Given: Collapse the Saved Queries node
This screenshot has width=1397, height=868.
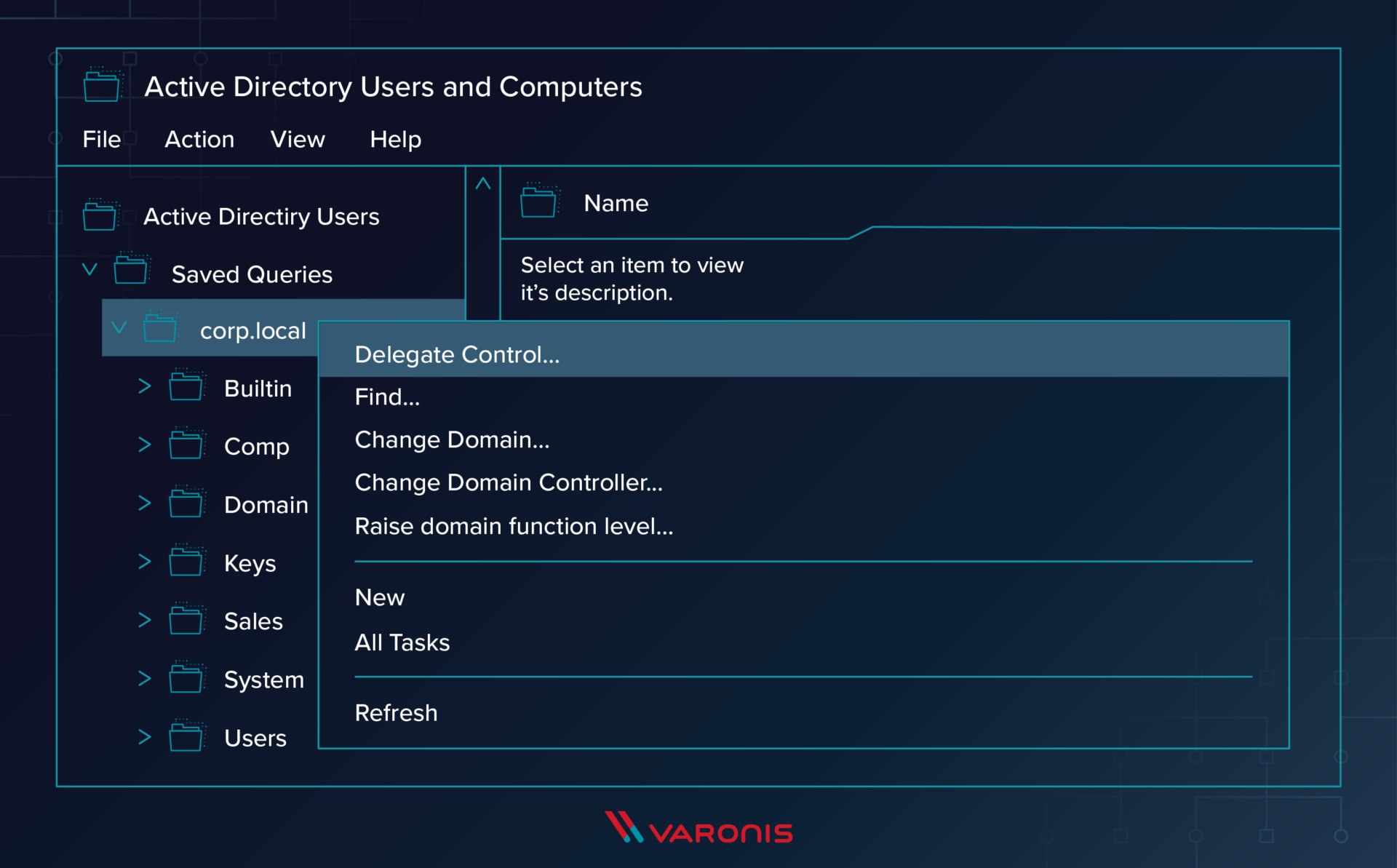Looking at the screenshot, I should [x=89, y=268].
